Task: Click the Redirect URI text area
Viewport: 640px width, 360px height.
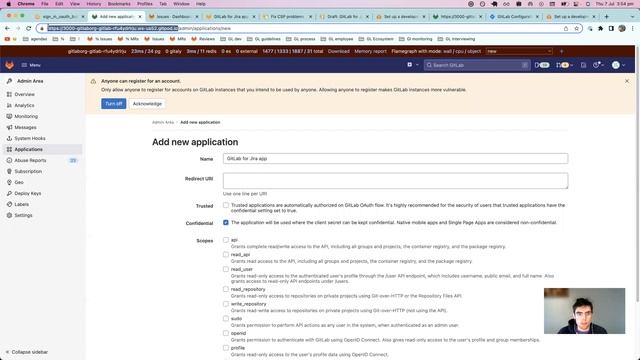Action: pos(395,180)
